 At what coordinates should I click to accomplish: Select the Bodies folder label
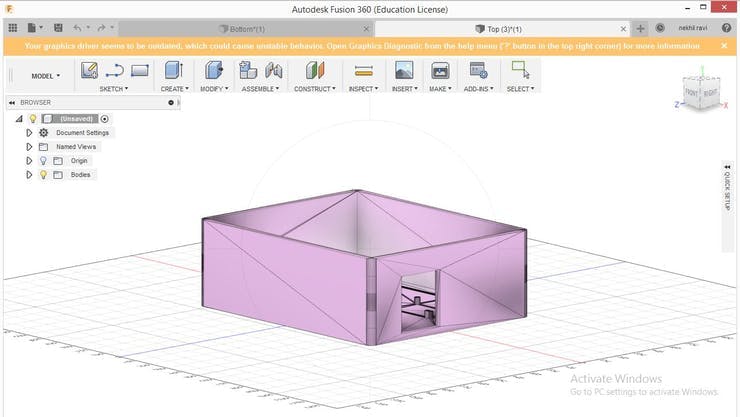pyautogui.click(x=81, y=175)
